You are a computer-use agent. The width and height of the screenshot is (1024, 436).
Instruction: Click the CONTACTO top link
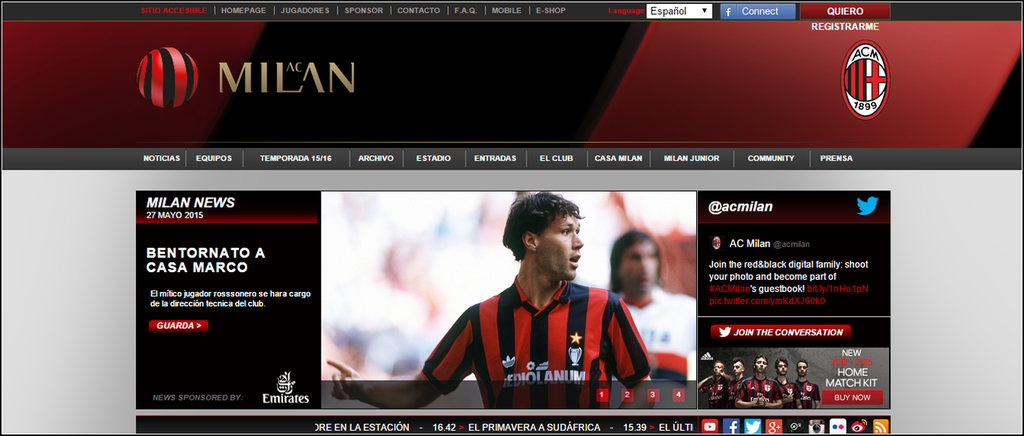[419, 10]
